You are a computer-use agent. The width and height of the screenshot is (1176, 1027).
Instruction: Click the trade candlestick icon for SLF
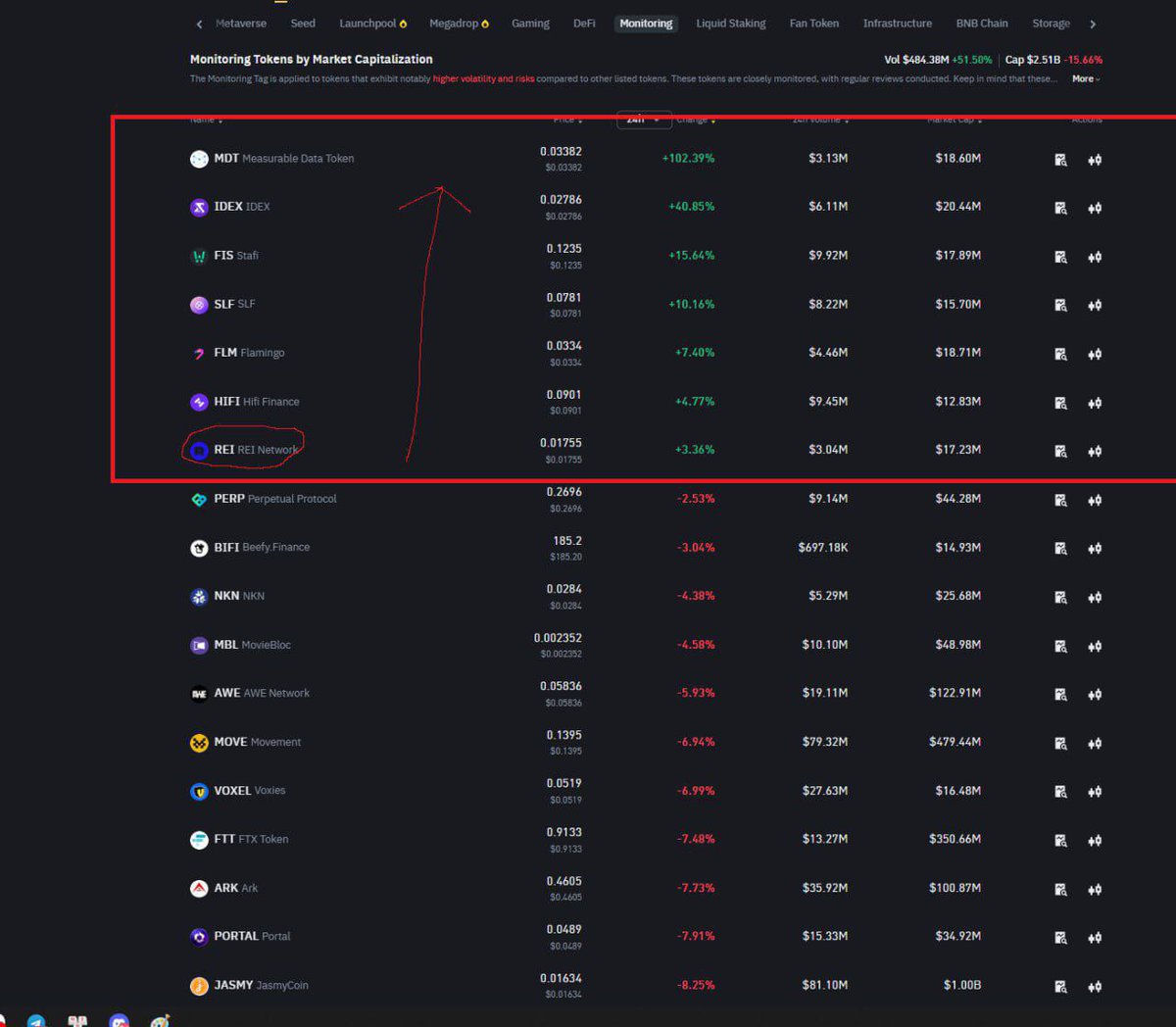coord(1095,306)
